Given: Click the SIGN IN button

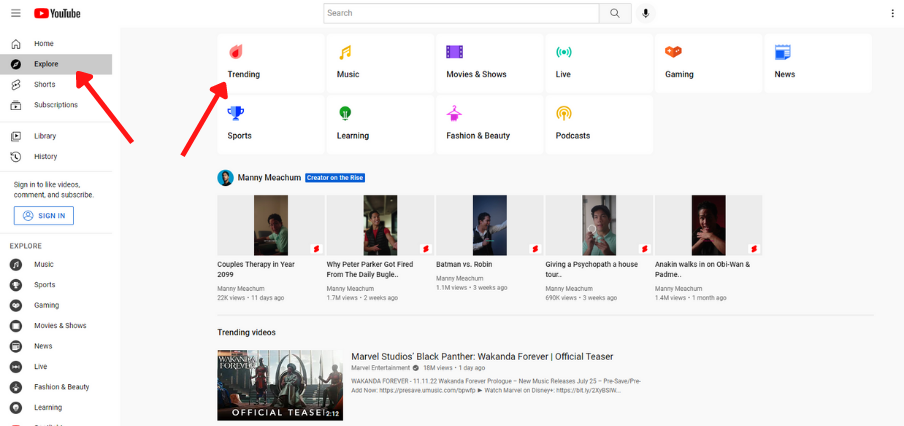Looking at the screenshot, I should (44, 215).
